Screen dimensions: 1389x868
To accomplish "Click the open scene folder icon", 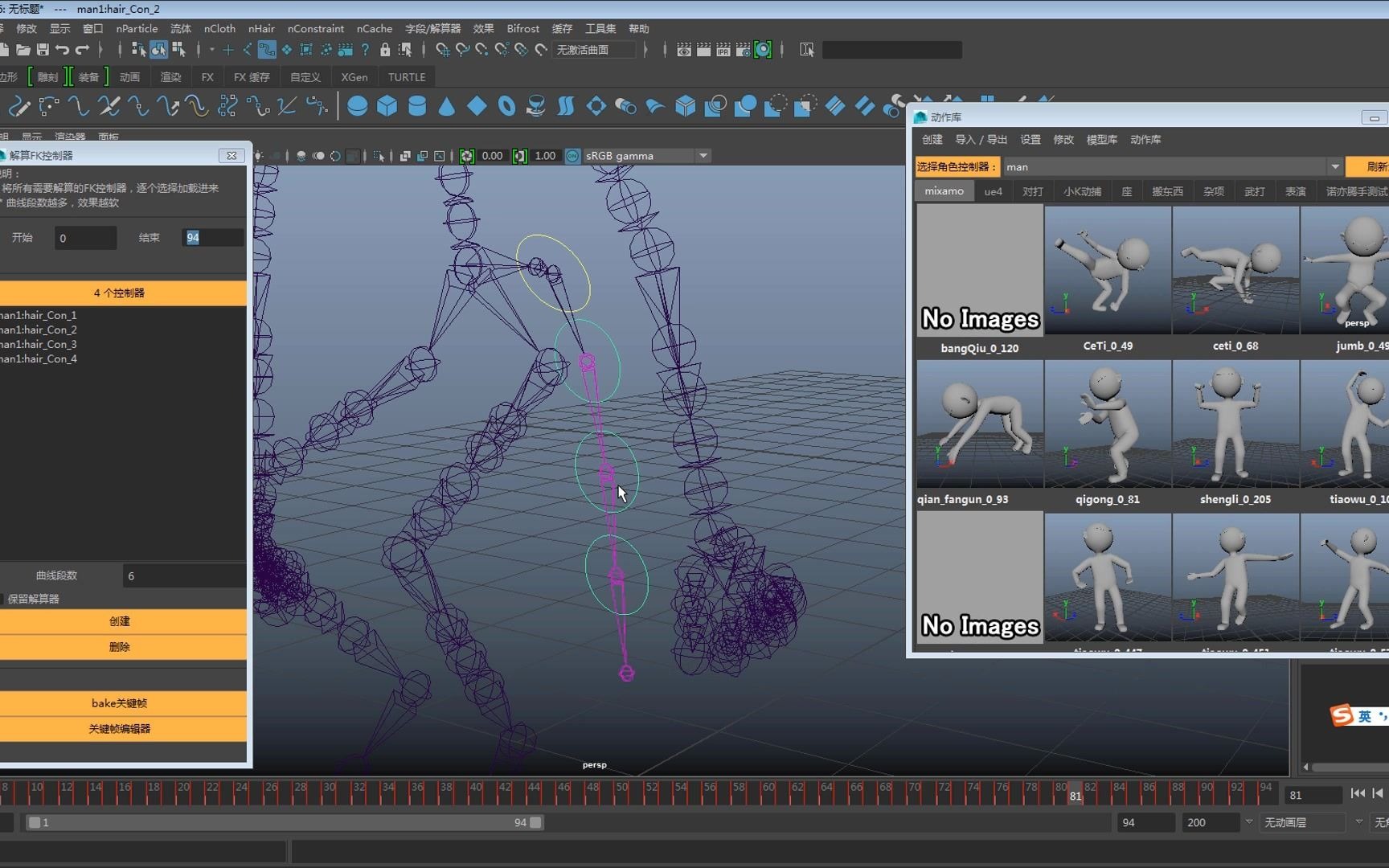I will pos(23,50).
